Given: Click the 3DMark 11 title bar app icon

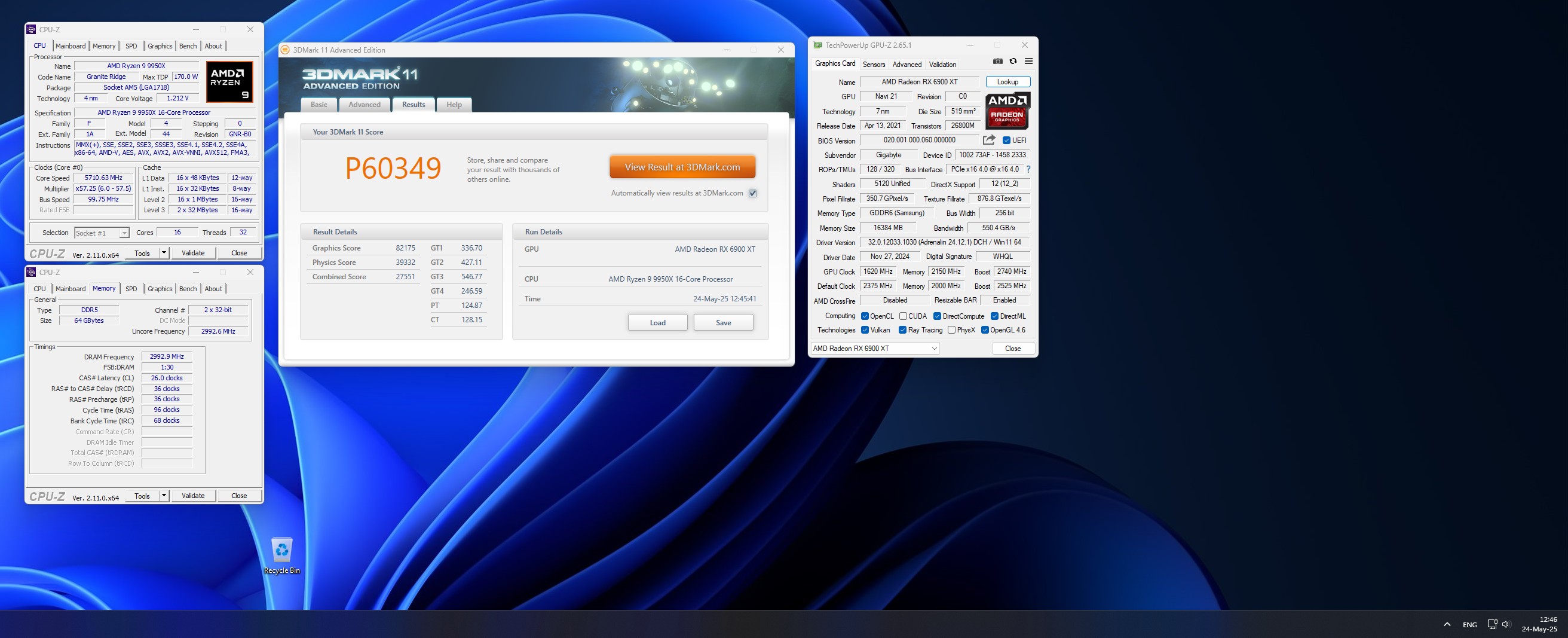Looking at the screenshot, I should [x=285, y=50].
